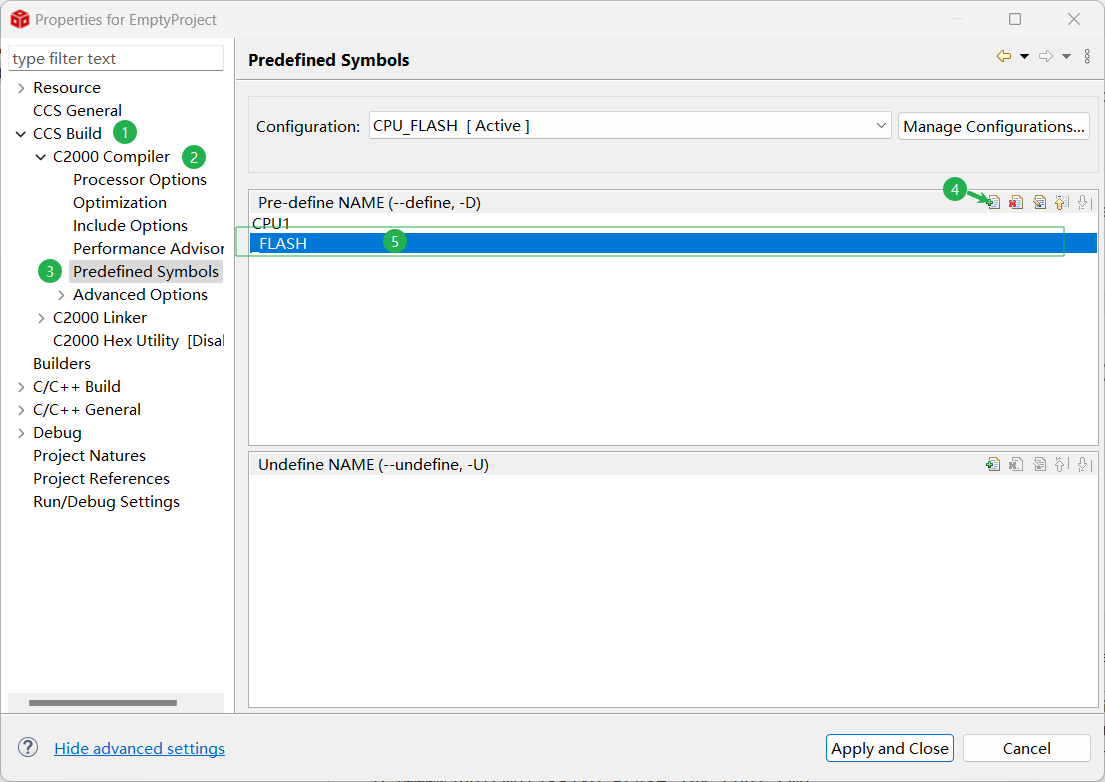
Task: Select the CPU1 predefined symbol
Action: pyautogui.click(x=271, y=223)
